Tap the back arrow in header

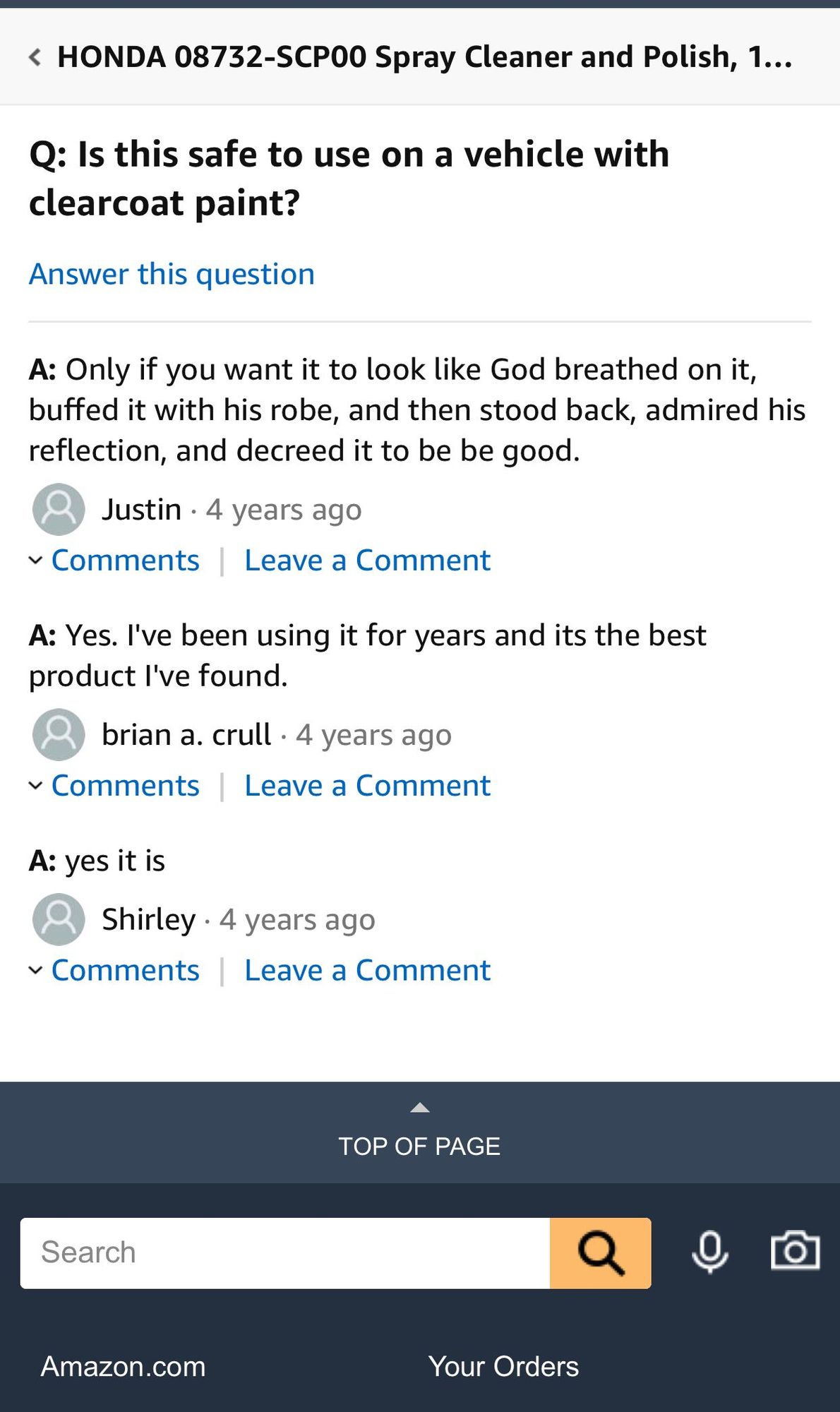point(35,57)
